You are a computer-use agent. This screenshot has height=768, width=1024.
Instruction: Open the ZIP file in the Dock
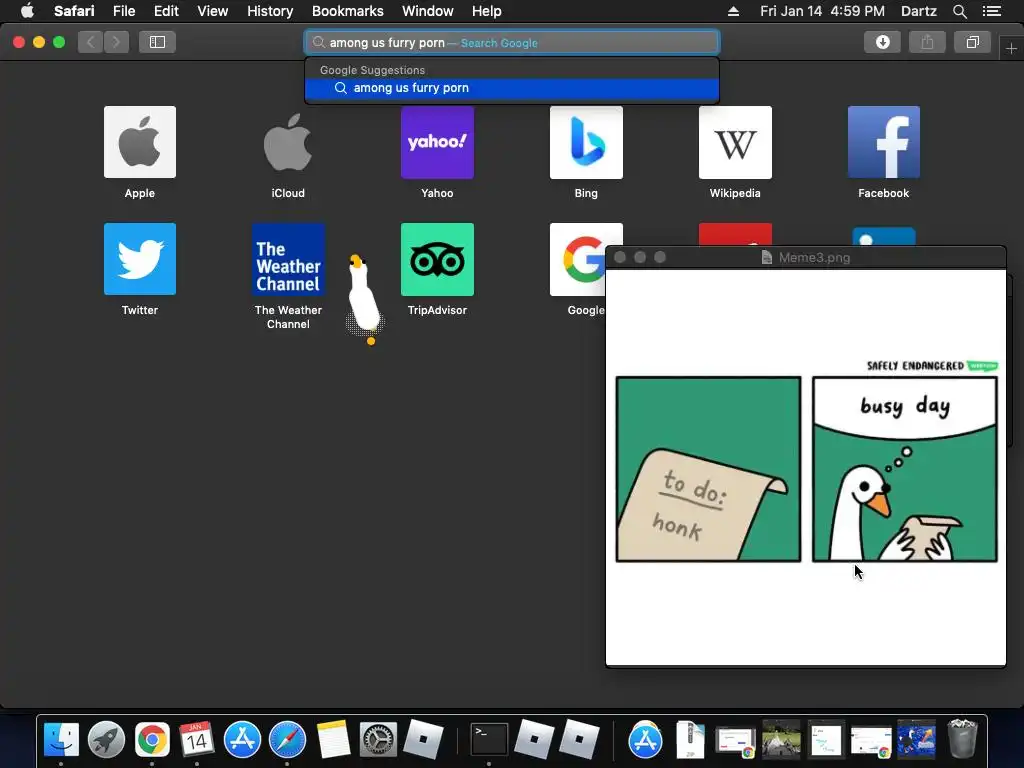tap(690, 739)
